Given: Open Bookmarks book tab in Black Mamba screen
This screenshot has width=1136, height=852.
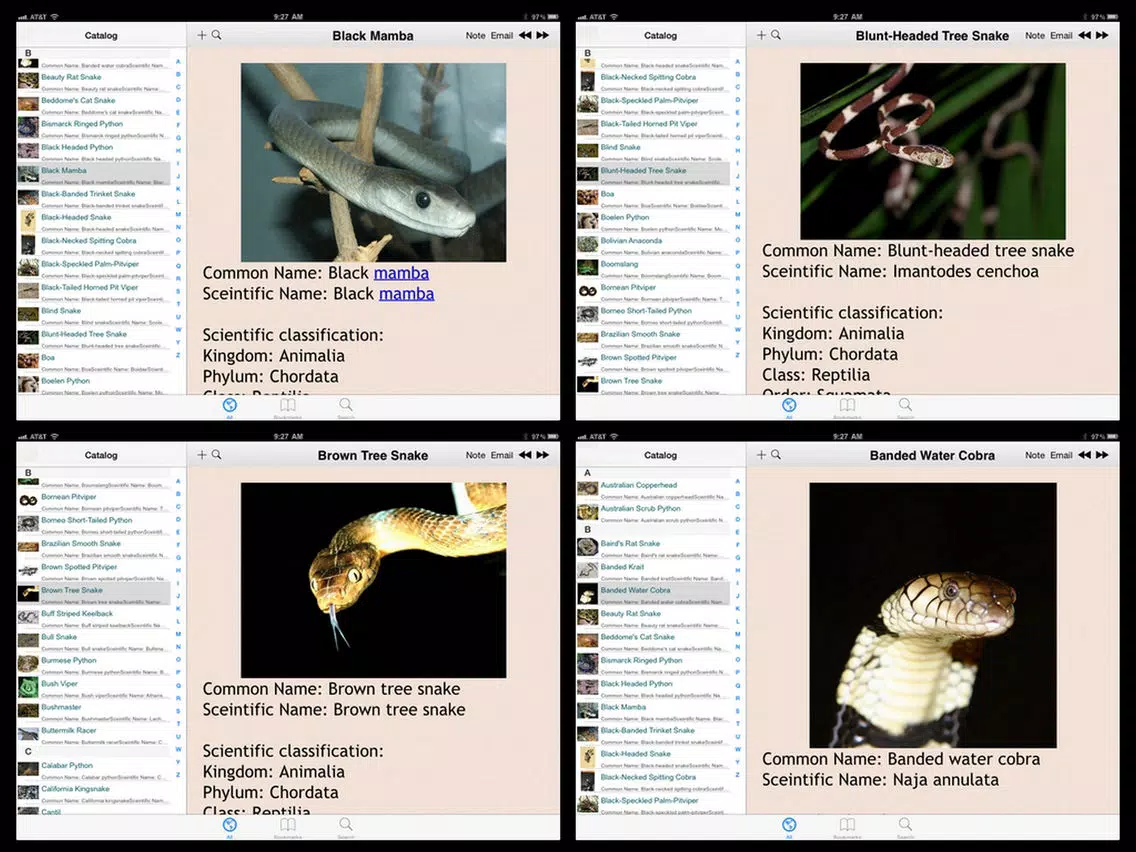Looking at the screenshot, I should click(x=288, y=406).
